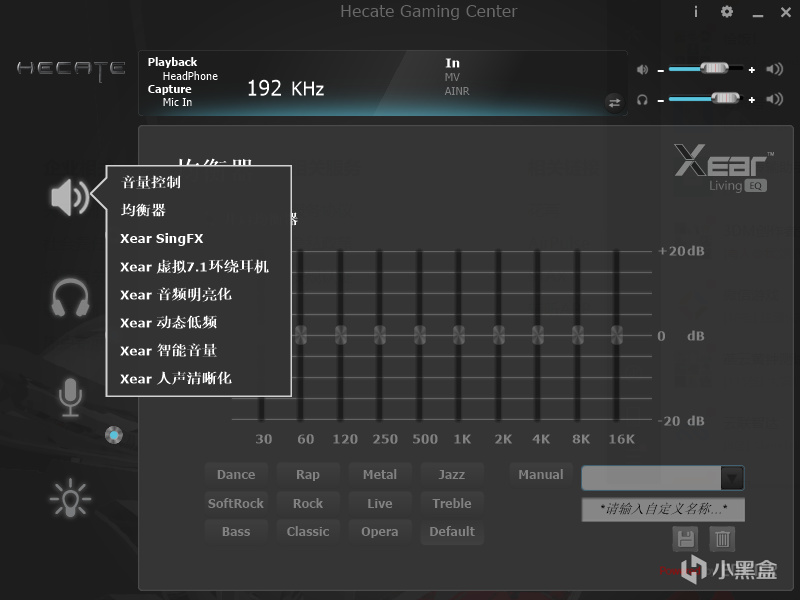Viewport: 800px width, 600px height.
Task: Increase speaker volume with plus button
Action: click(x=752, y=70)
